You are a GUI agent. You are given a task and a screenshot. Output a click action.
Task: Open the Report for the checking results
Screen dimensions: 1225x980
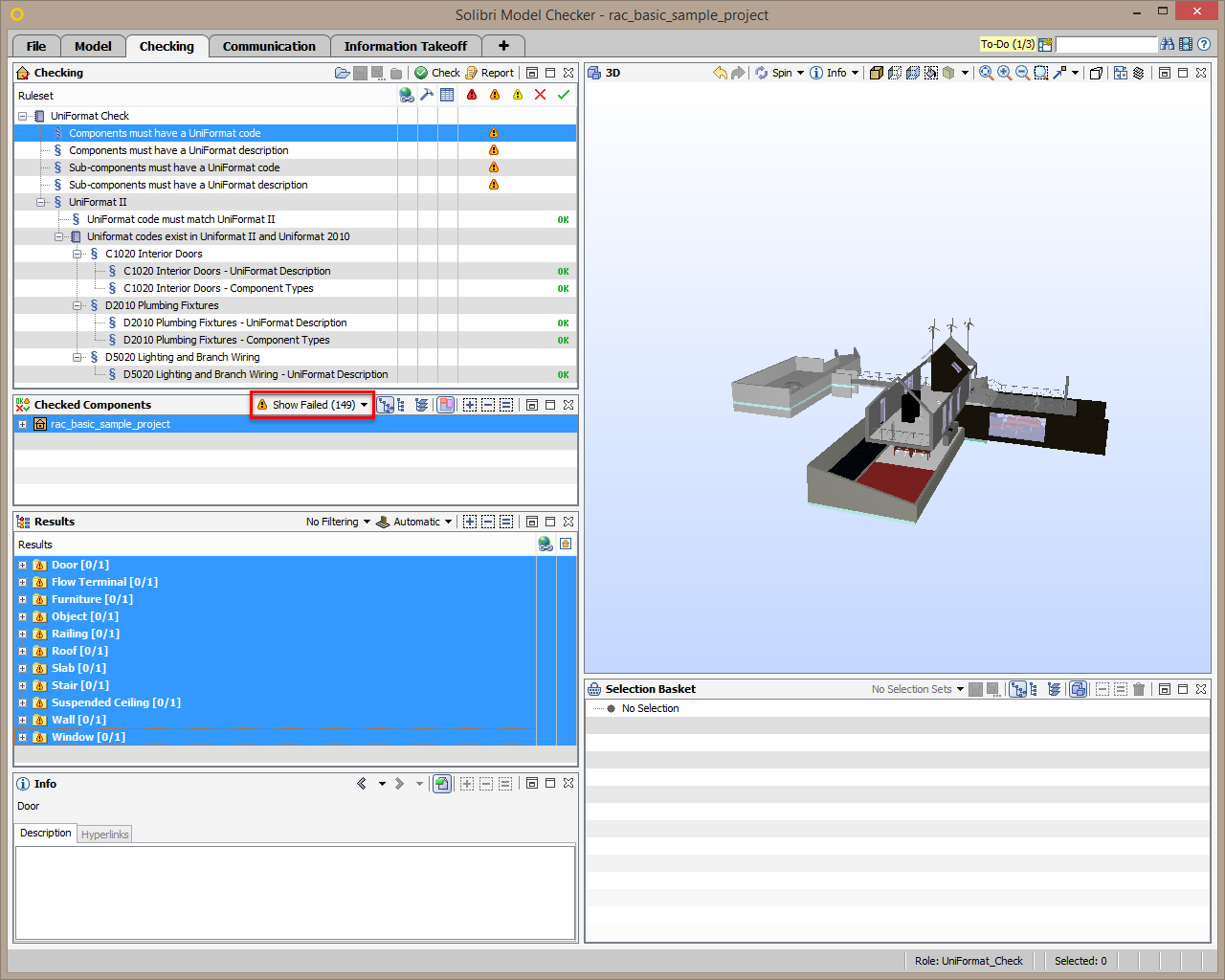(489, 73)
